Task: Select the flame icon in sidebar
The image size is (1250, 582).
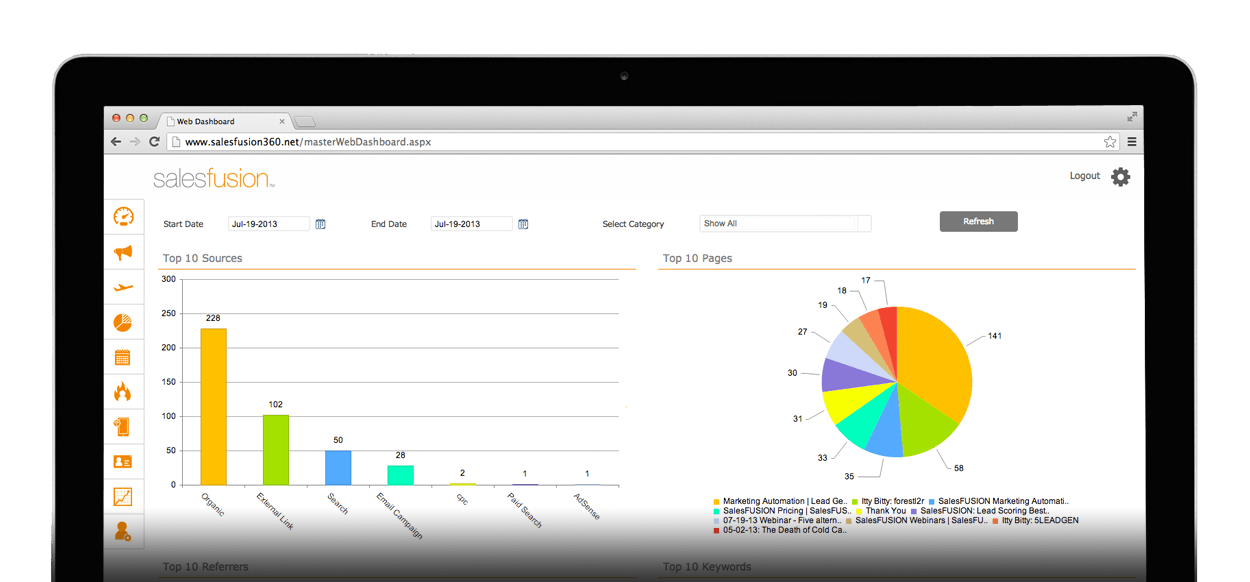Action: [x=123, y=392]
